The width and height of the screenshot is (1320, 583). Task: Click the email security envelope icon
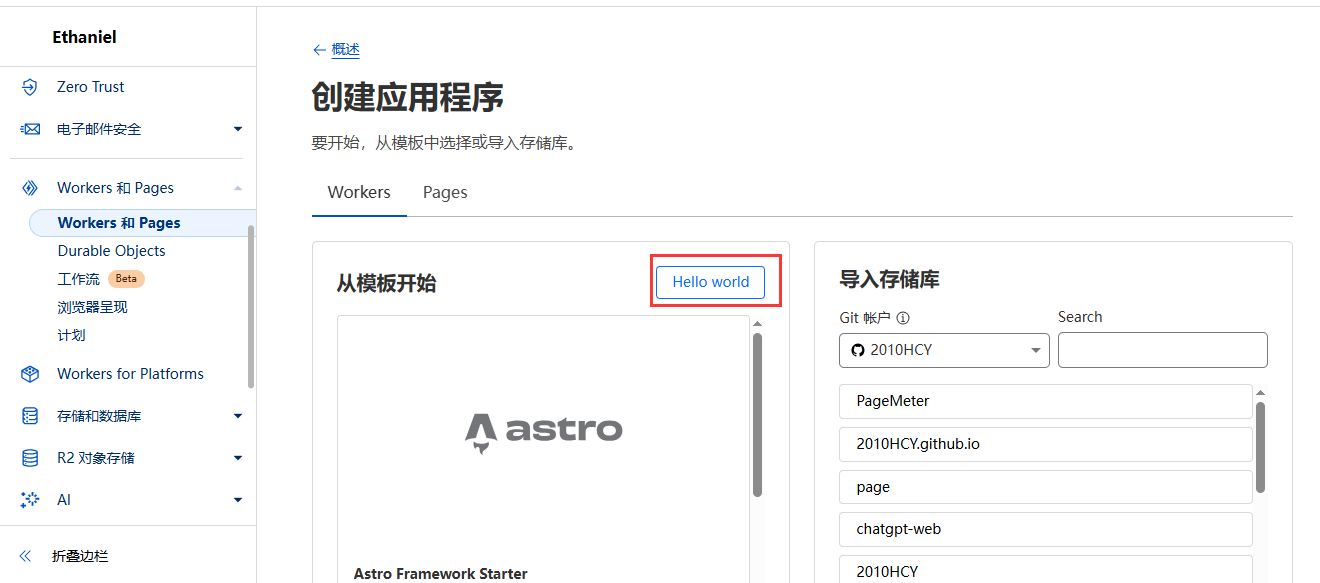pyautogui.click(x=30, y=129)
